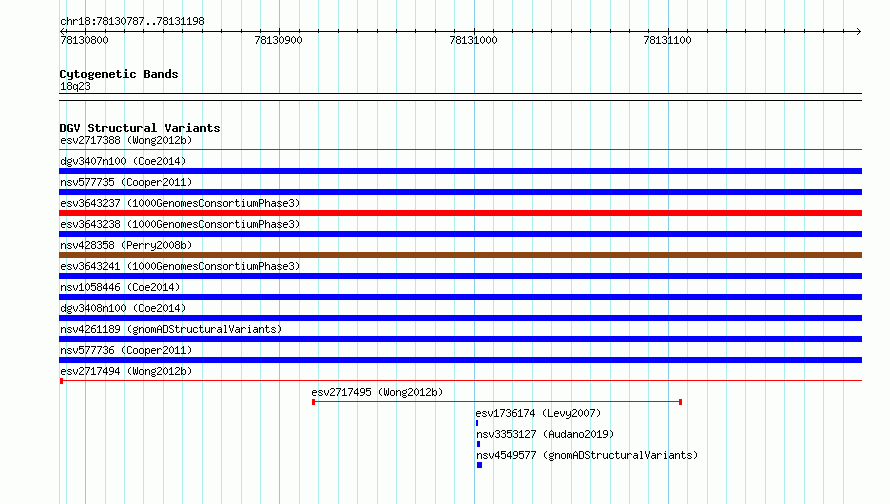This screenshot has width=890, height=504.
Task: Select the 18q23 band label
Action: pyautogui.click(x=75, y=86)
